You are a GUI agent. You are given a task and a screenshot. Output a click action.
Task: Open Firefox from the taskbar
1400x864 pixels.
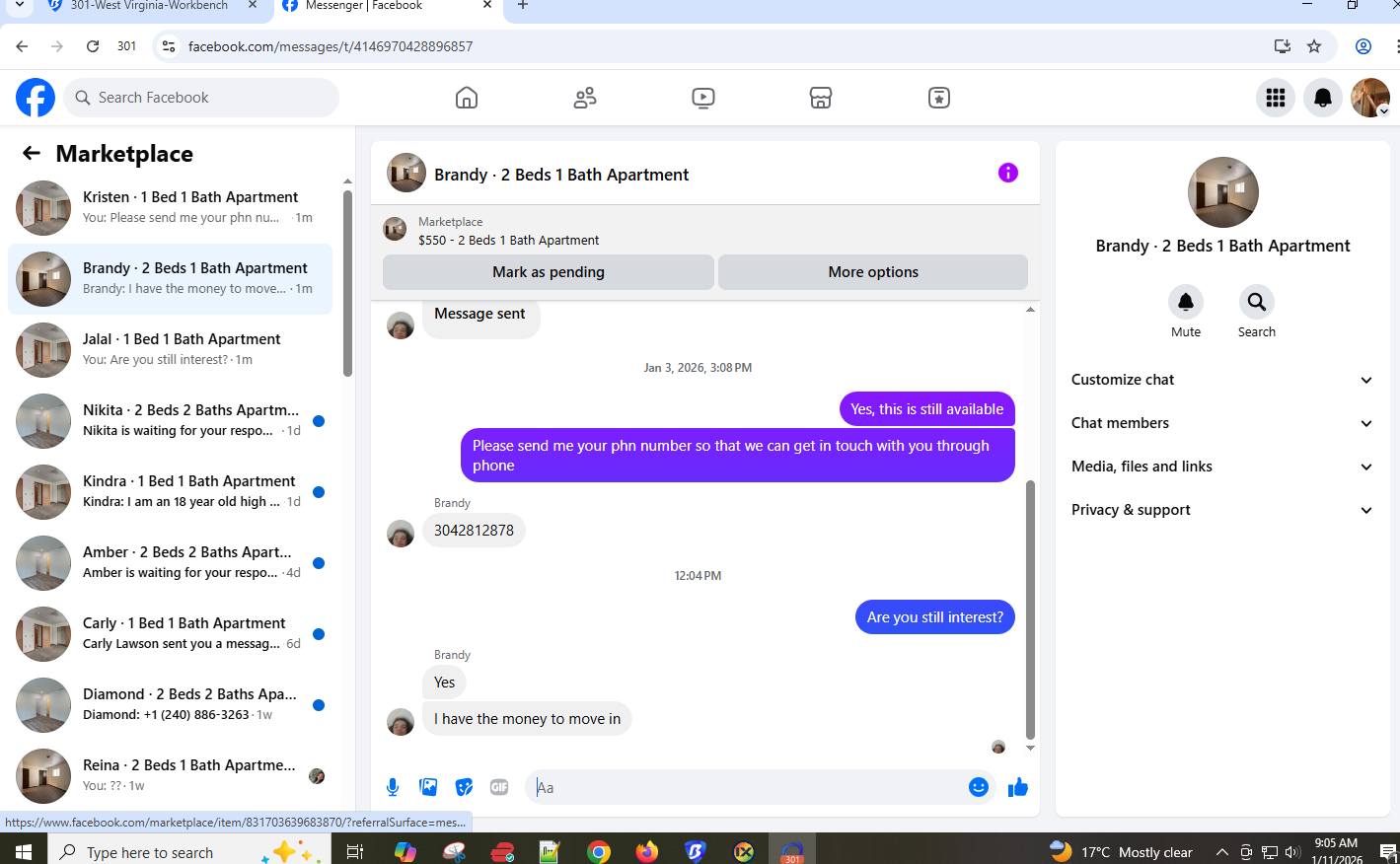tap(647, 851)
